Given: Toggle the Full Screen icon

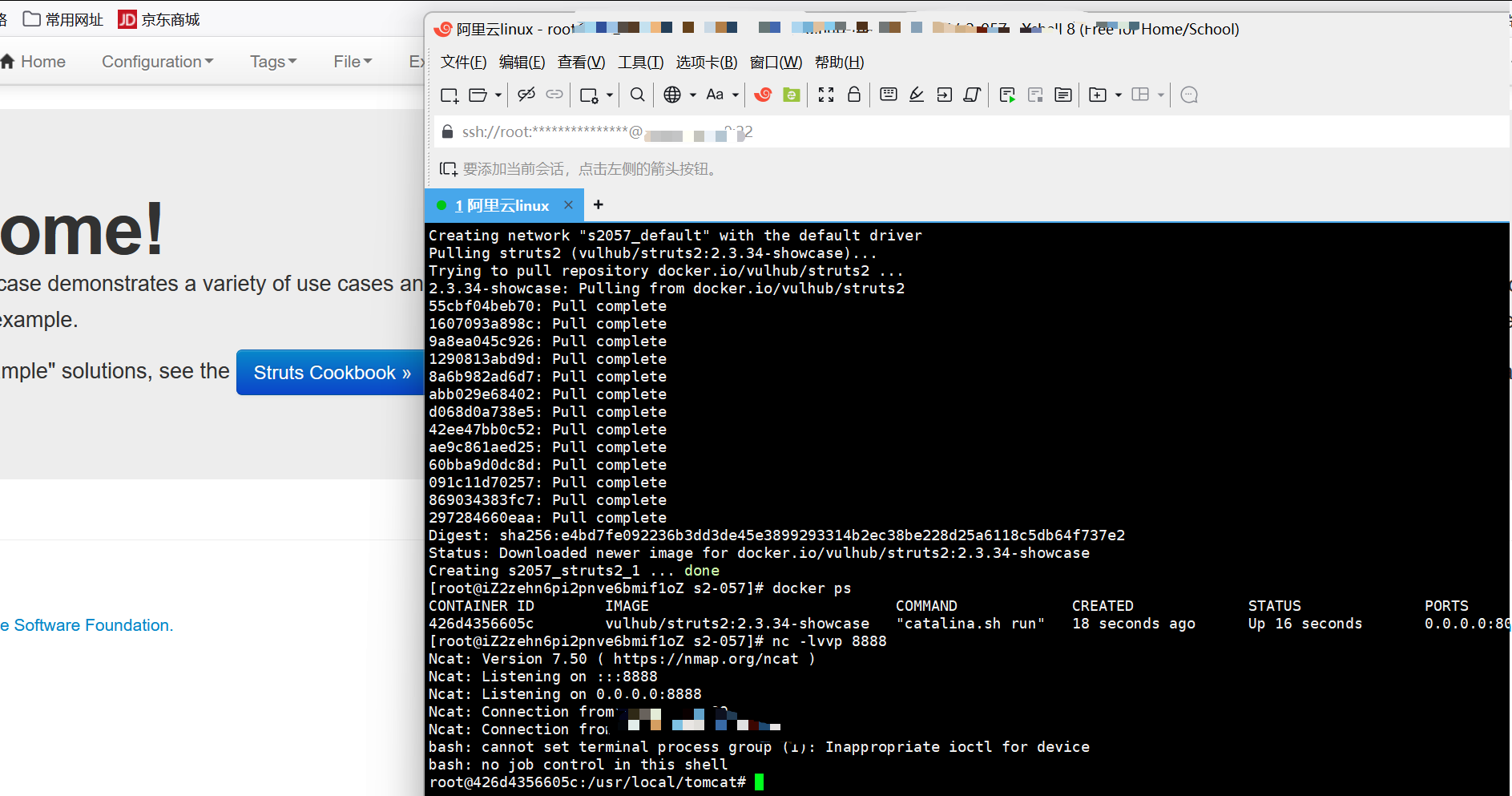Looking at the screenshot, I should click(x=826, y=95).
